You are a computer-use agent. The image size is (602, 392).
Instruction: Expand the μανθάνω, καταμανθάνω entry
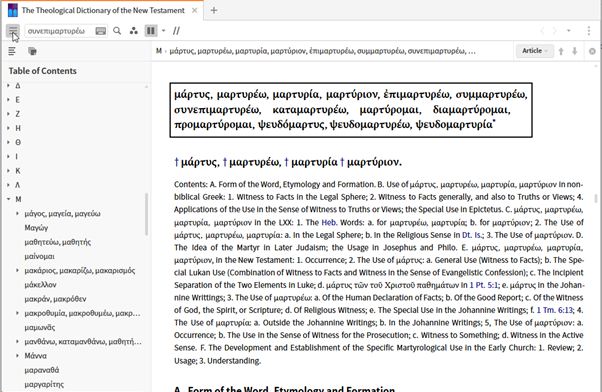tap(17, 341)
